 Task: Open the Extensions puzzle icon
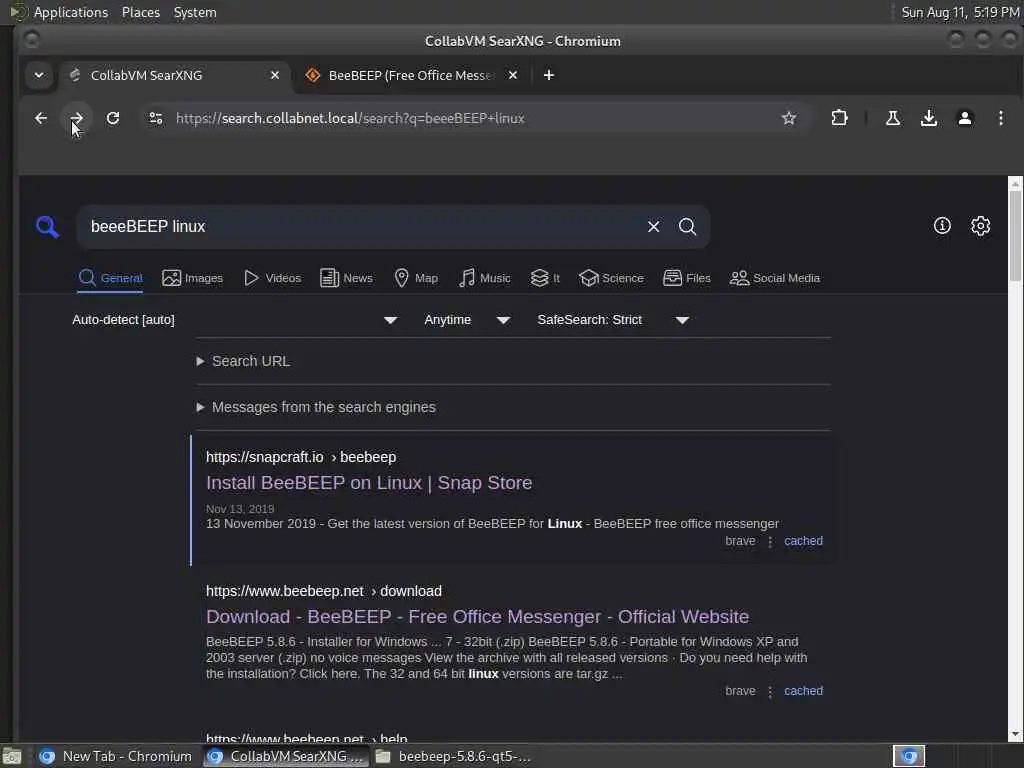click(x=839, y=118)
